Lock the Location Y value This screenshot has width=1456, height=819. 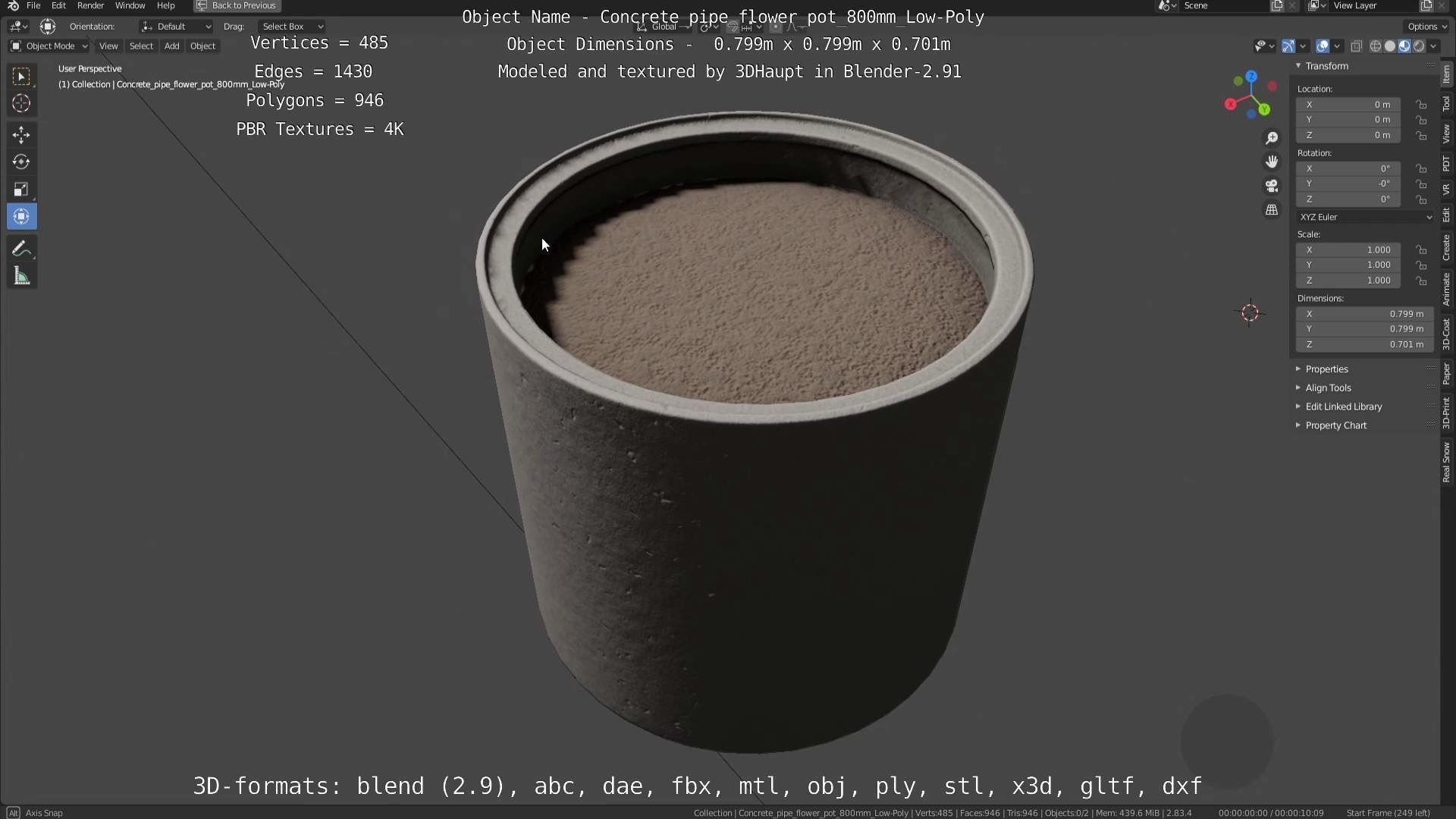(x=1421, y=120)
